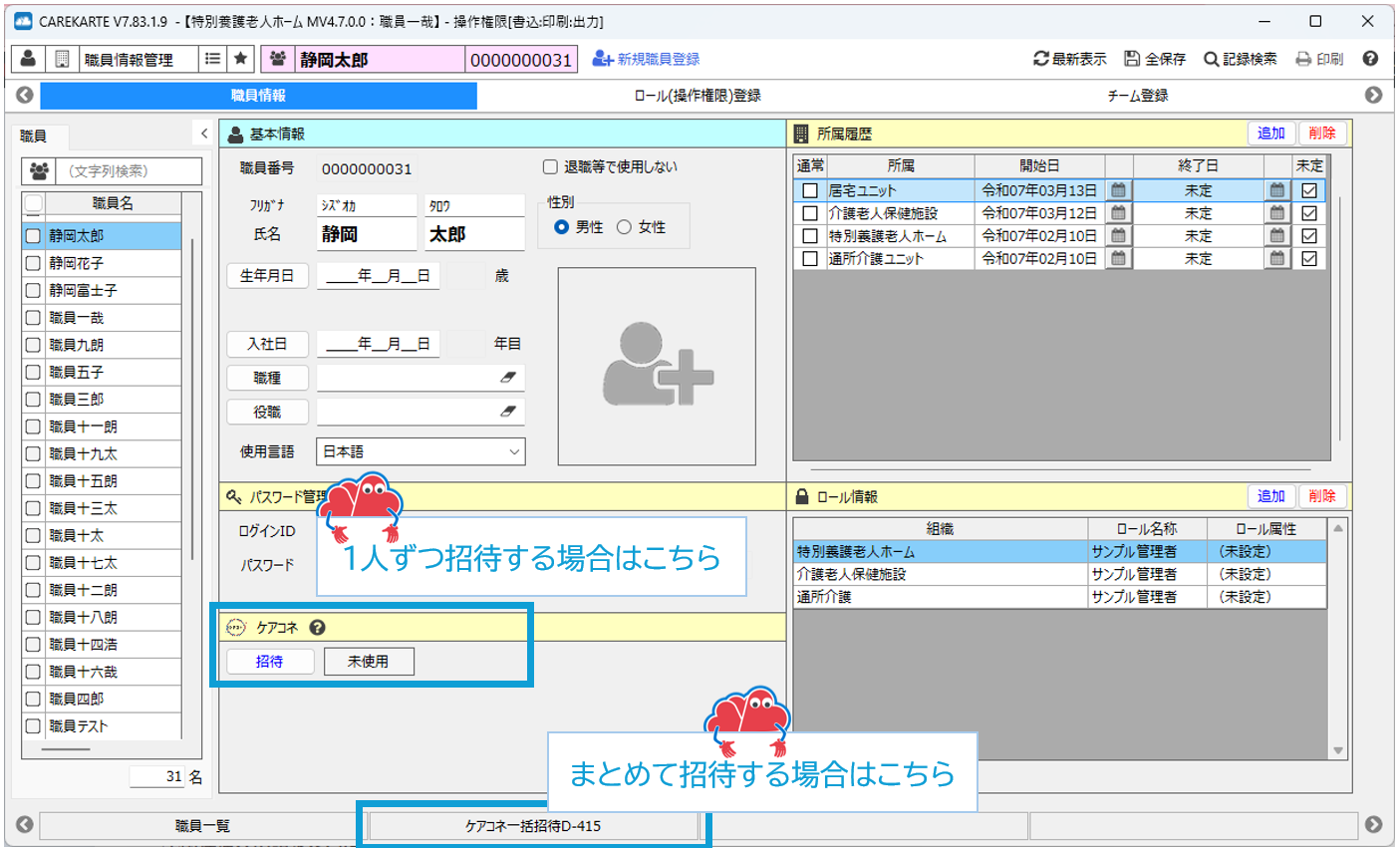Switch to the ロール(操作権限)登録 tab
This screenshot has height=848, width=1400.
click(698, 96)
